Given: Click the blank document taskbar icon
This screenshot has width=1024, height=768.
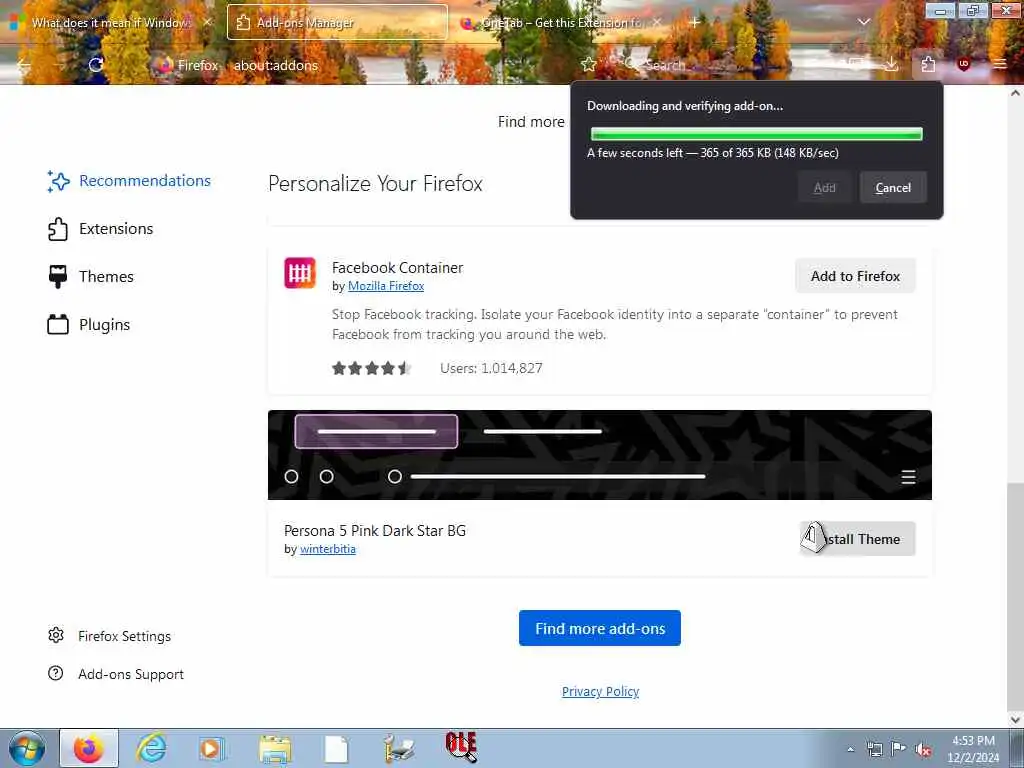Looking at the screenshot, I should [336, 749].
